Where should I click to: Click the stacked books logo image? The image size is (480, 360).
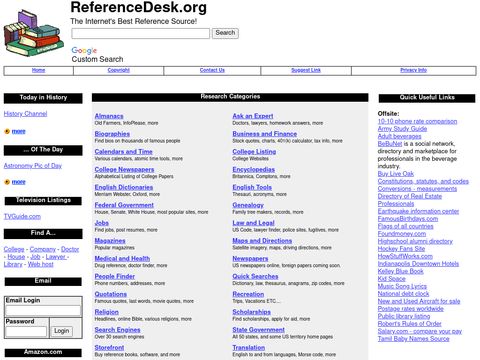(x=33, y=33)
